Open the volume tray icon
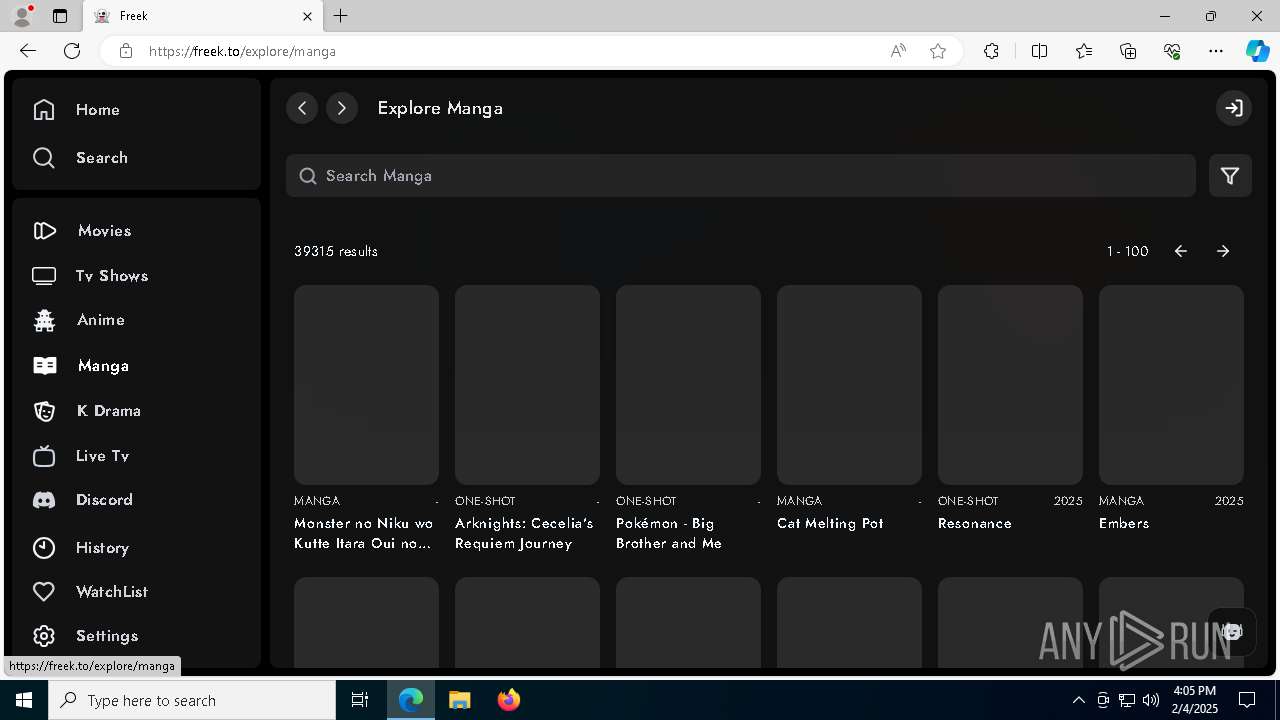Viewport: 1280px width, 720px height. coord(1151,700)
